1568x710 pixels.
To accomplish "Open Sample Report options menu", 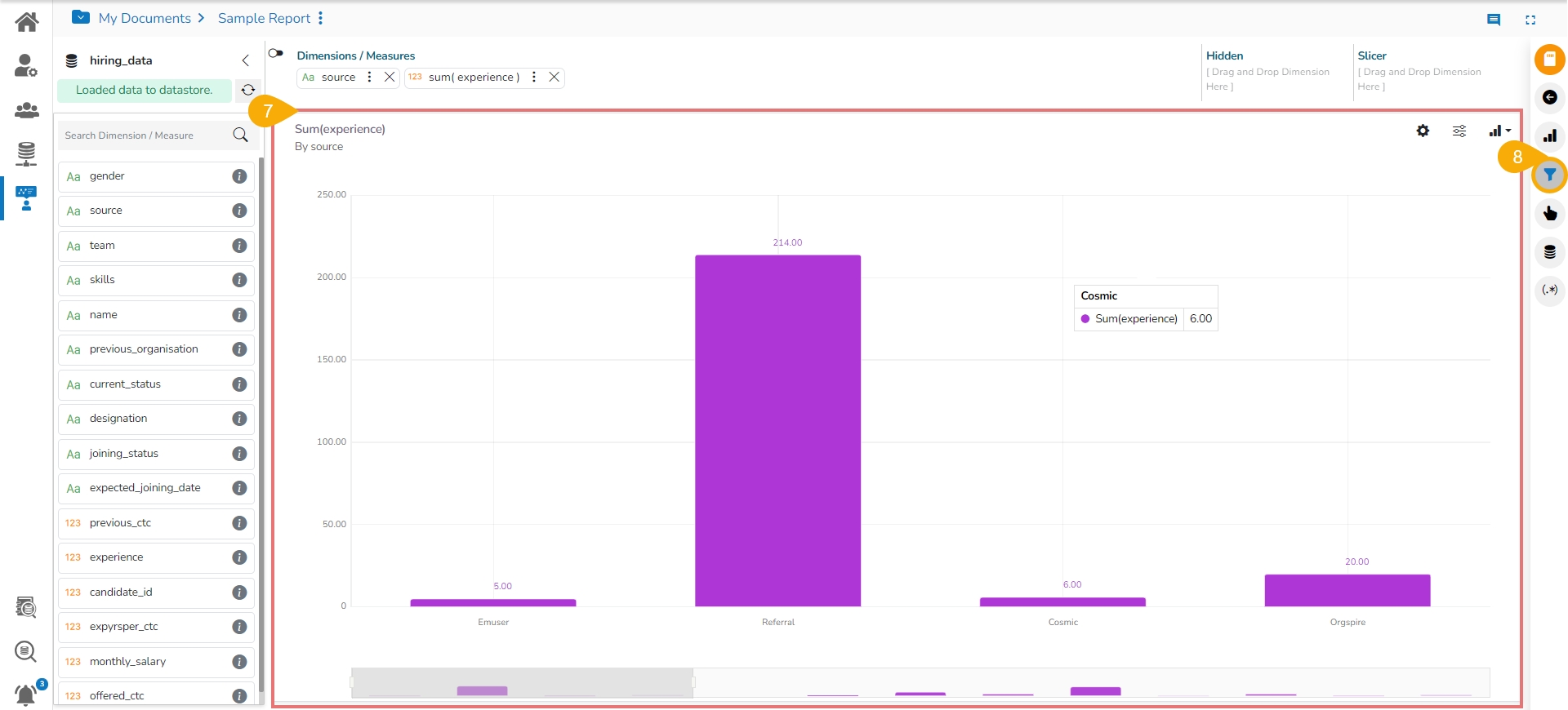I will [320, 18].
